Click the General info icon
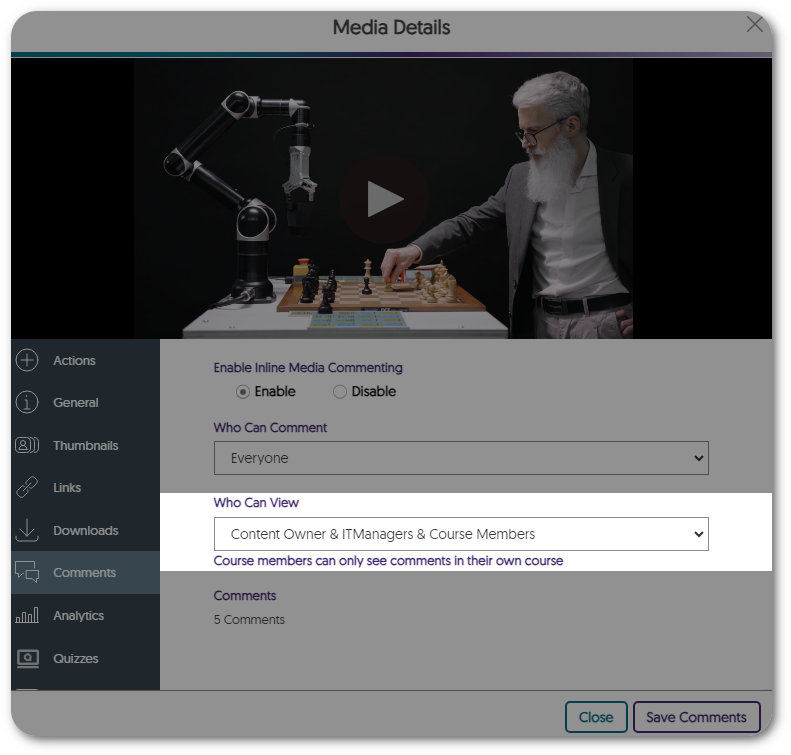Image resolution: width=791 pixels, height=755 pixels. coord(27,402)
